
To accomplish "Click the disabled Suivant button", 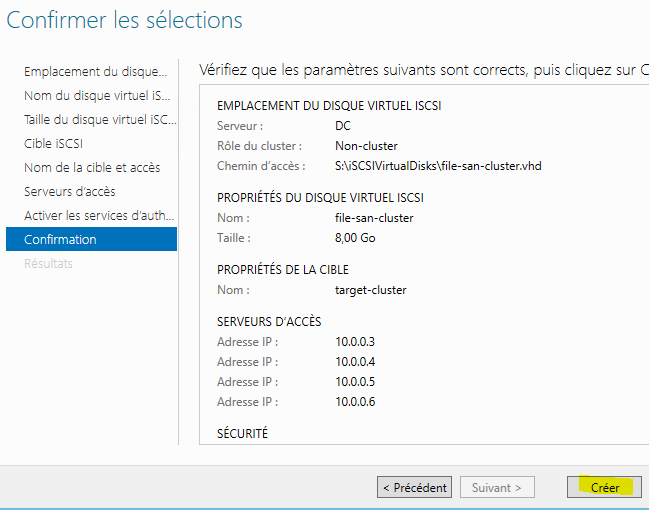I will 497,487.
